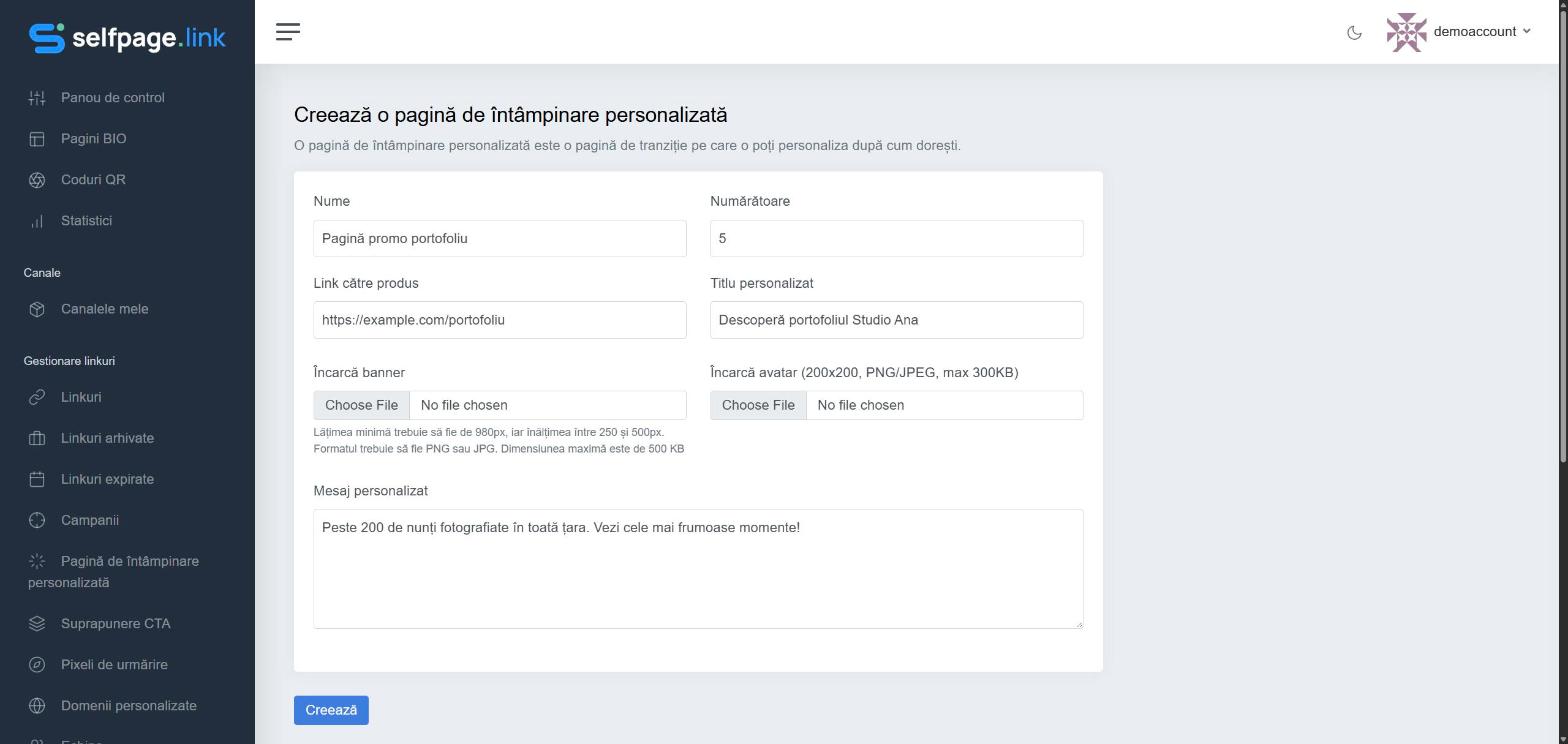Viewport: 1568px width, 744px height.
Task: Open Pixeli de urmărire sidebar item
Action: (114, 665)
